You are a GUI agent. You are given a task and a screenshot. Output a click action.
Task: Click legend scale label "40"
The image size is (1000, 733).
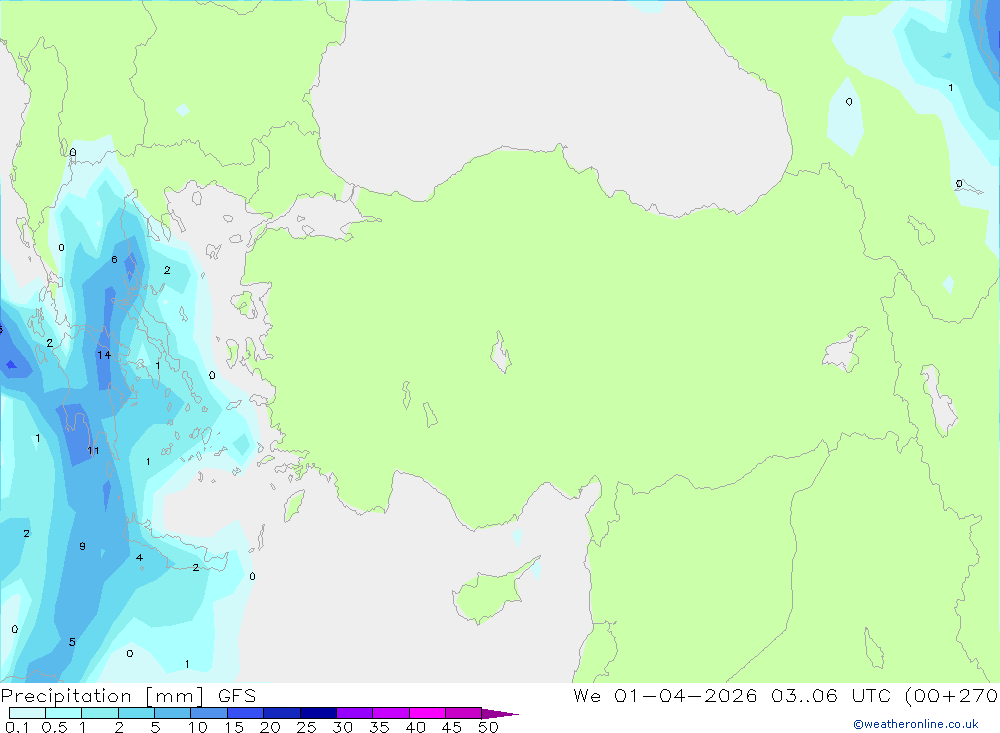click(415, 727)
